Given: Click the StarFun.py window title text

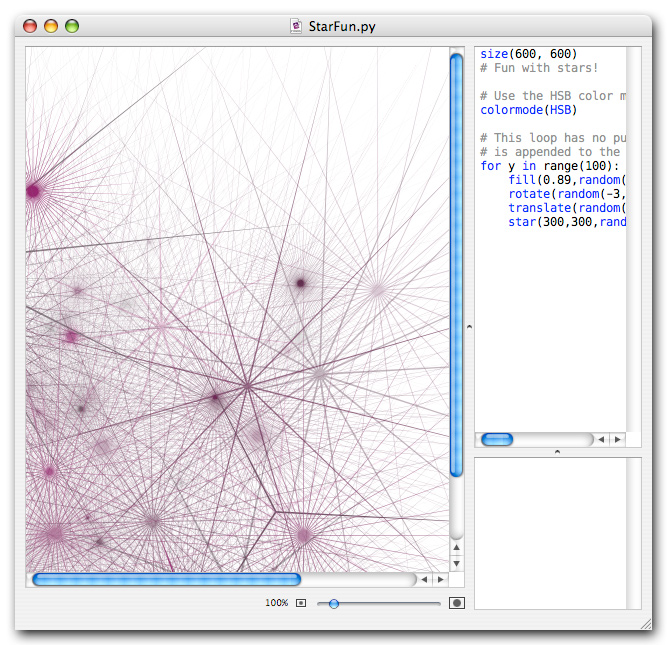Looking at the screenshot, I should click(342, 26).
